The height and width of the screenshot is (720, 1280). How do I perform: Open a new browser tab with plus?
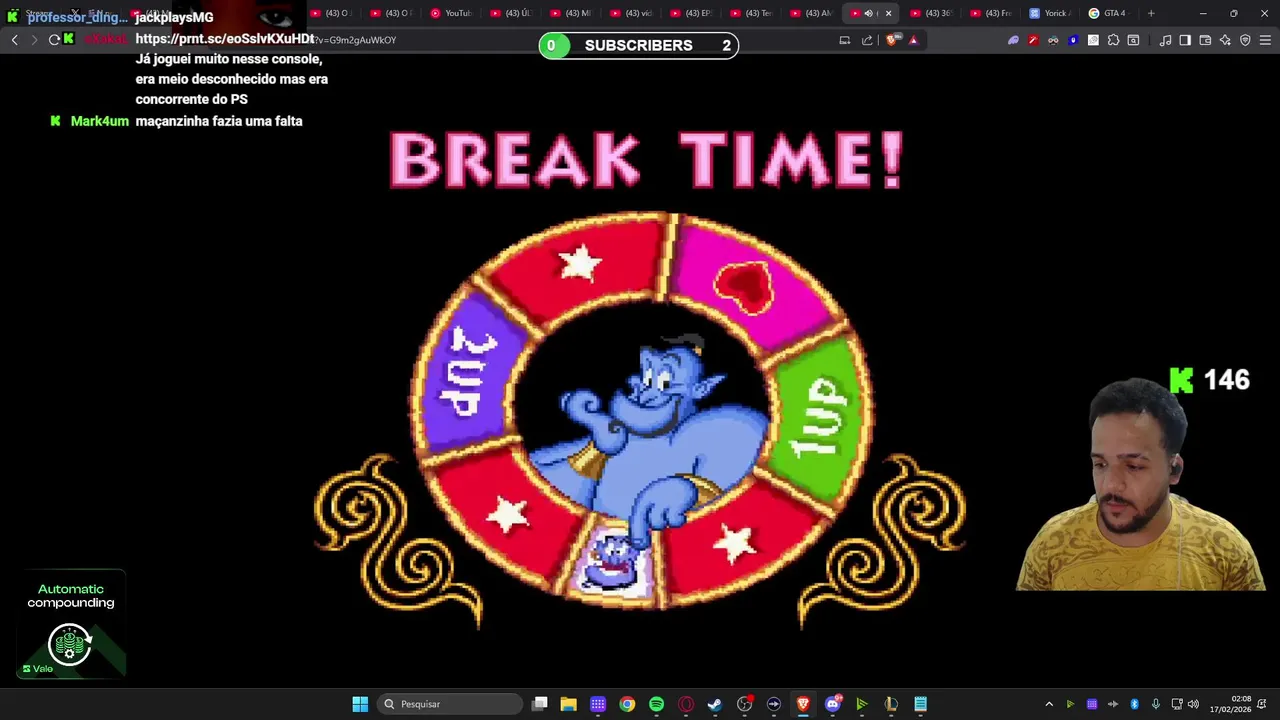click(1151, 13)
